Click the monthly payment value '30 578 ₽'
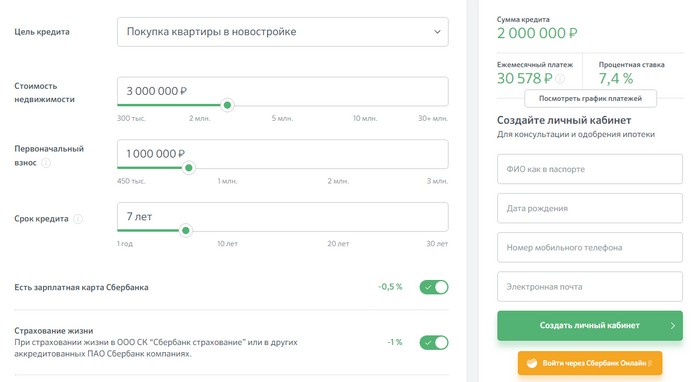This screenshot has width=700, height=382. point(525,79)
